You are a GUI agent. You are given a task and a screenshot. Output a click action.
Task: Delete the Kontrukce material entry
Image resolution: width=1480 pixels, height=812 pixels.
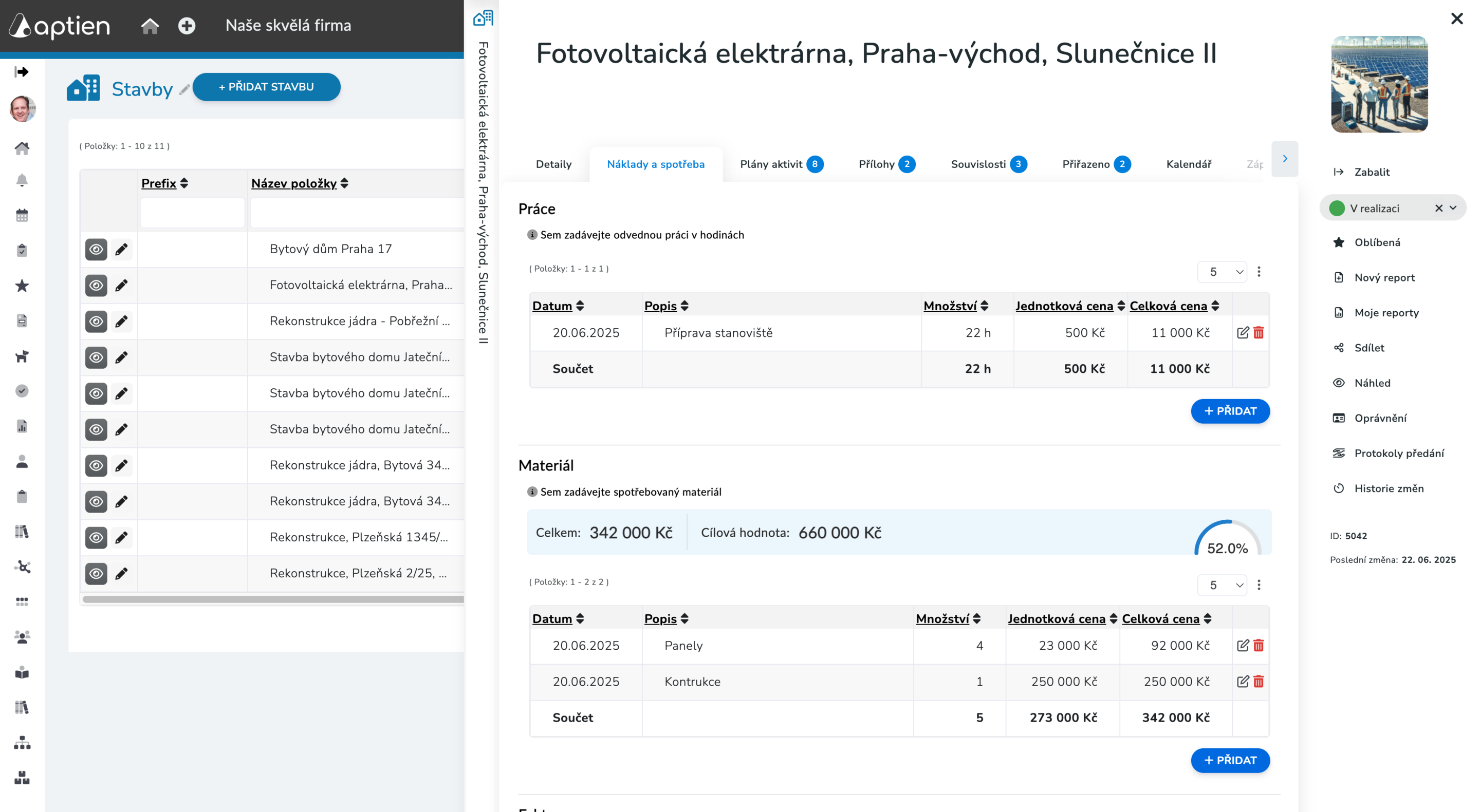point(1258,682)
